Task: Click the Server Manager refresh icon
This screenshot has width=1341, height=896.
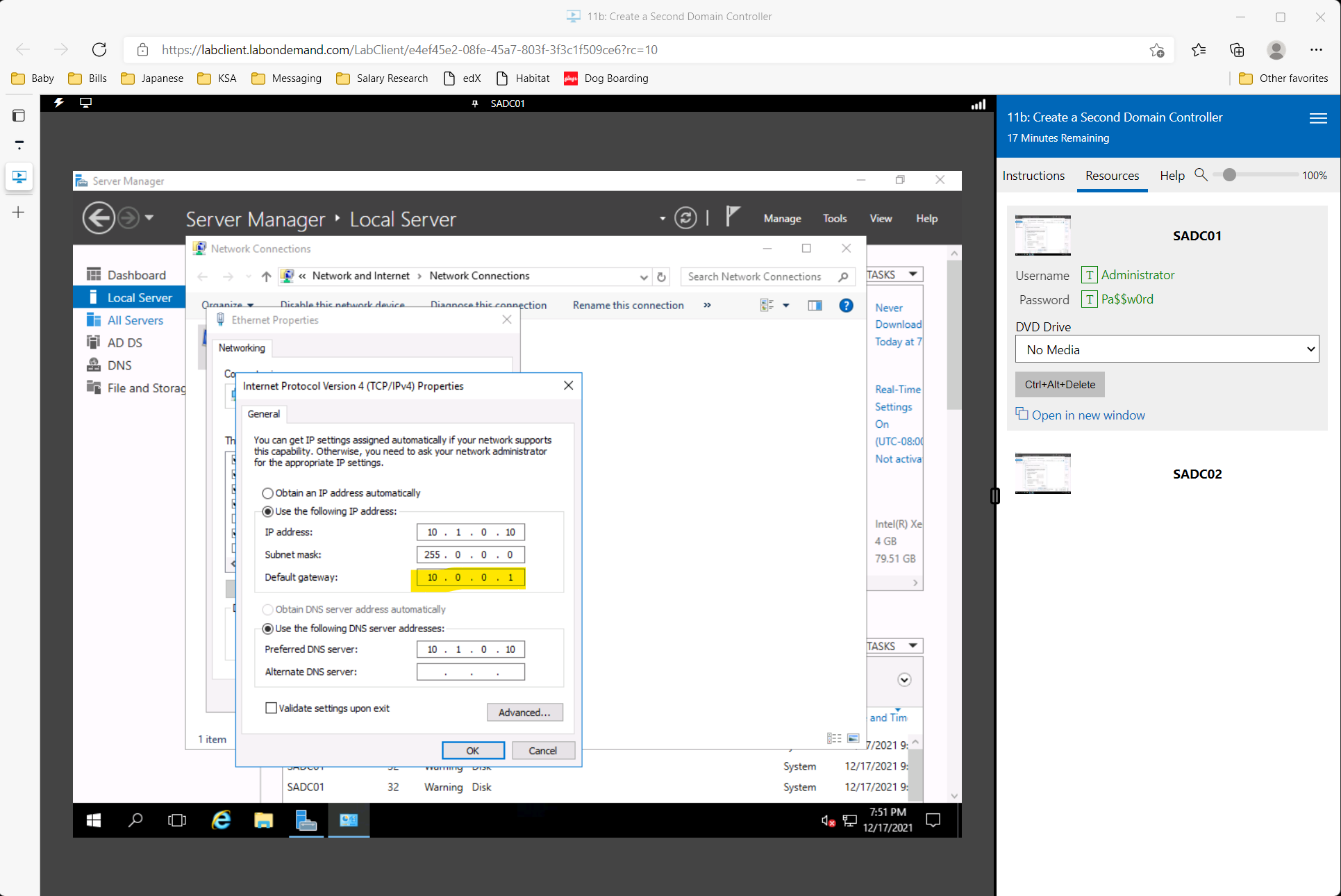Action: [685, 218]
